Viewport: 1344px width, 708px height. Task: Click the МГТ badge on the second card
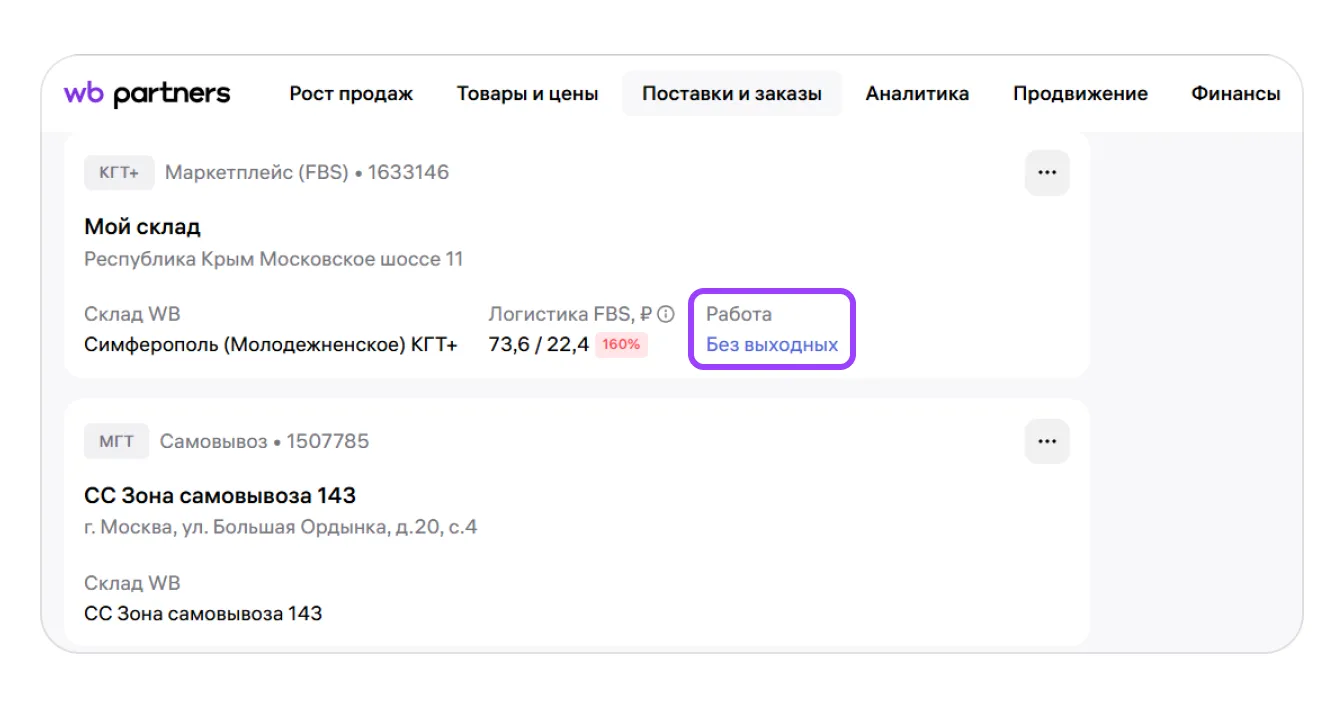tap(116, 441)
